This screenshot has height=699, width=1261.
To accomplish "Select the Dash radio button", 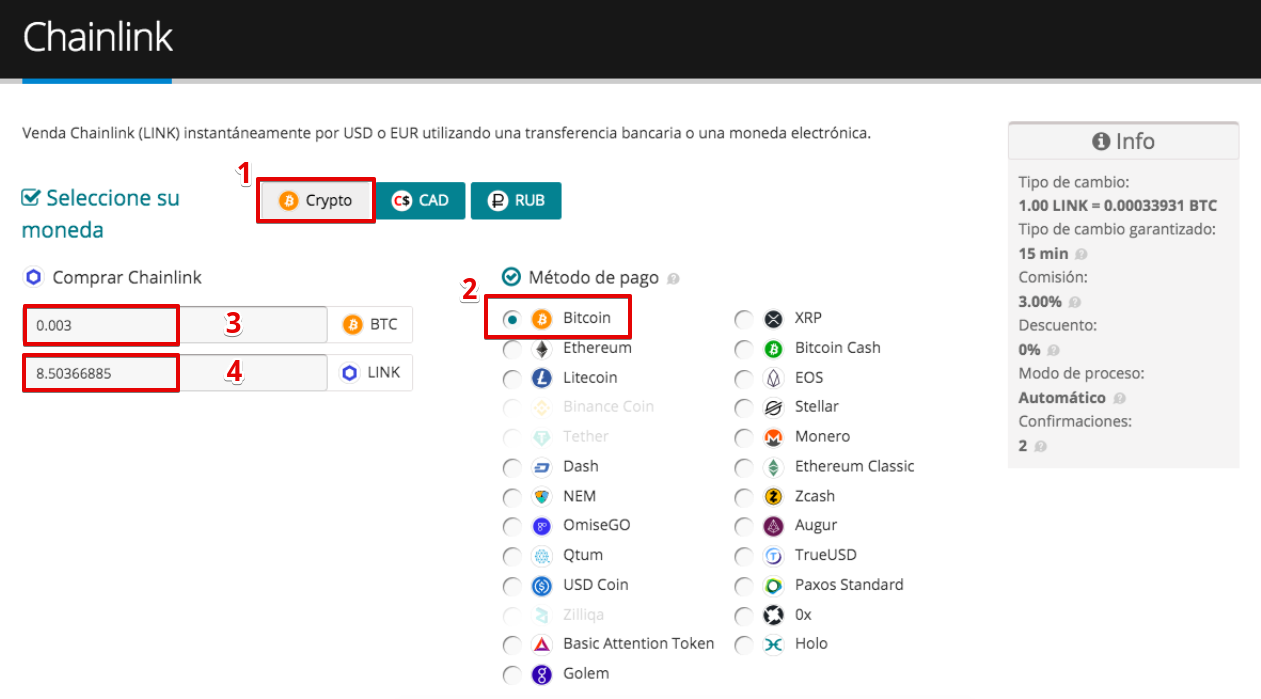I will click(512, 467).
